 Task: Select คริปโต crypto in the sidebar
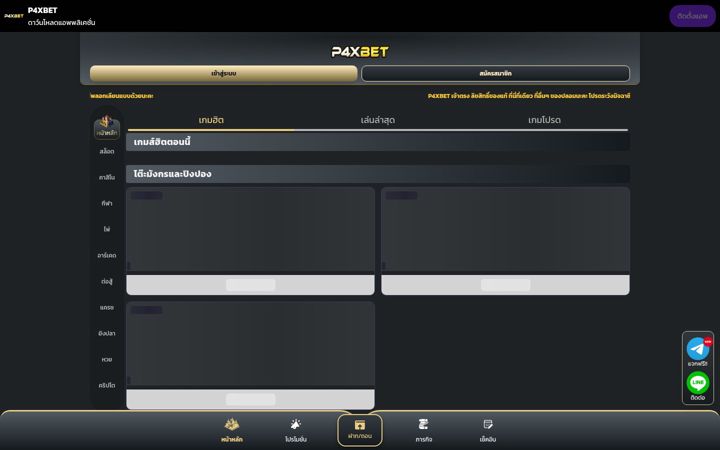[107, 385]
